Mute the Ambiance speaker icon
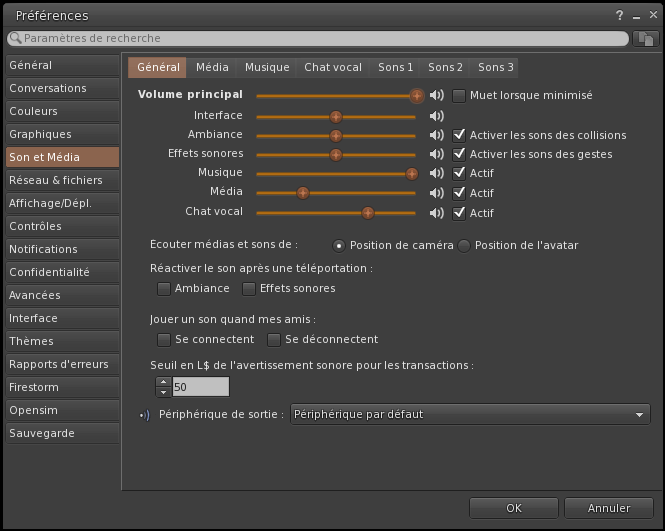The image size is (665, 531). click(436, 135)
